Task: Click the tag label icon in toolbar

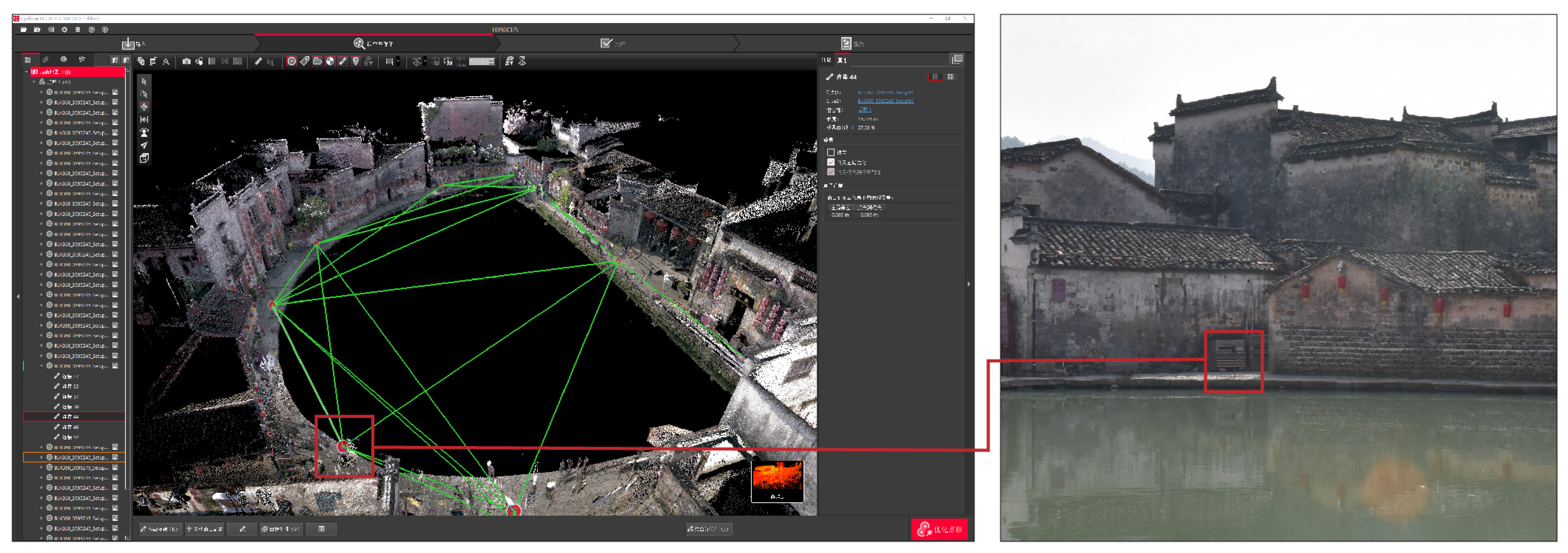Action: coord(304,62)
